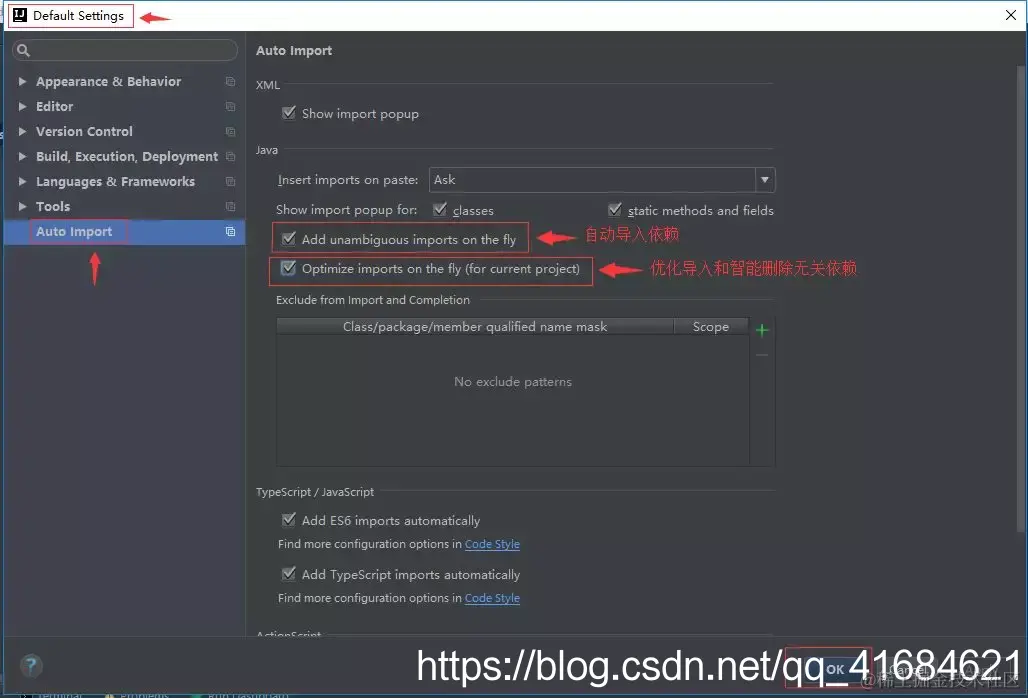Expand the Editor tree section
Viewport: 1028px width, 698px height.
[22, 106]
